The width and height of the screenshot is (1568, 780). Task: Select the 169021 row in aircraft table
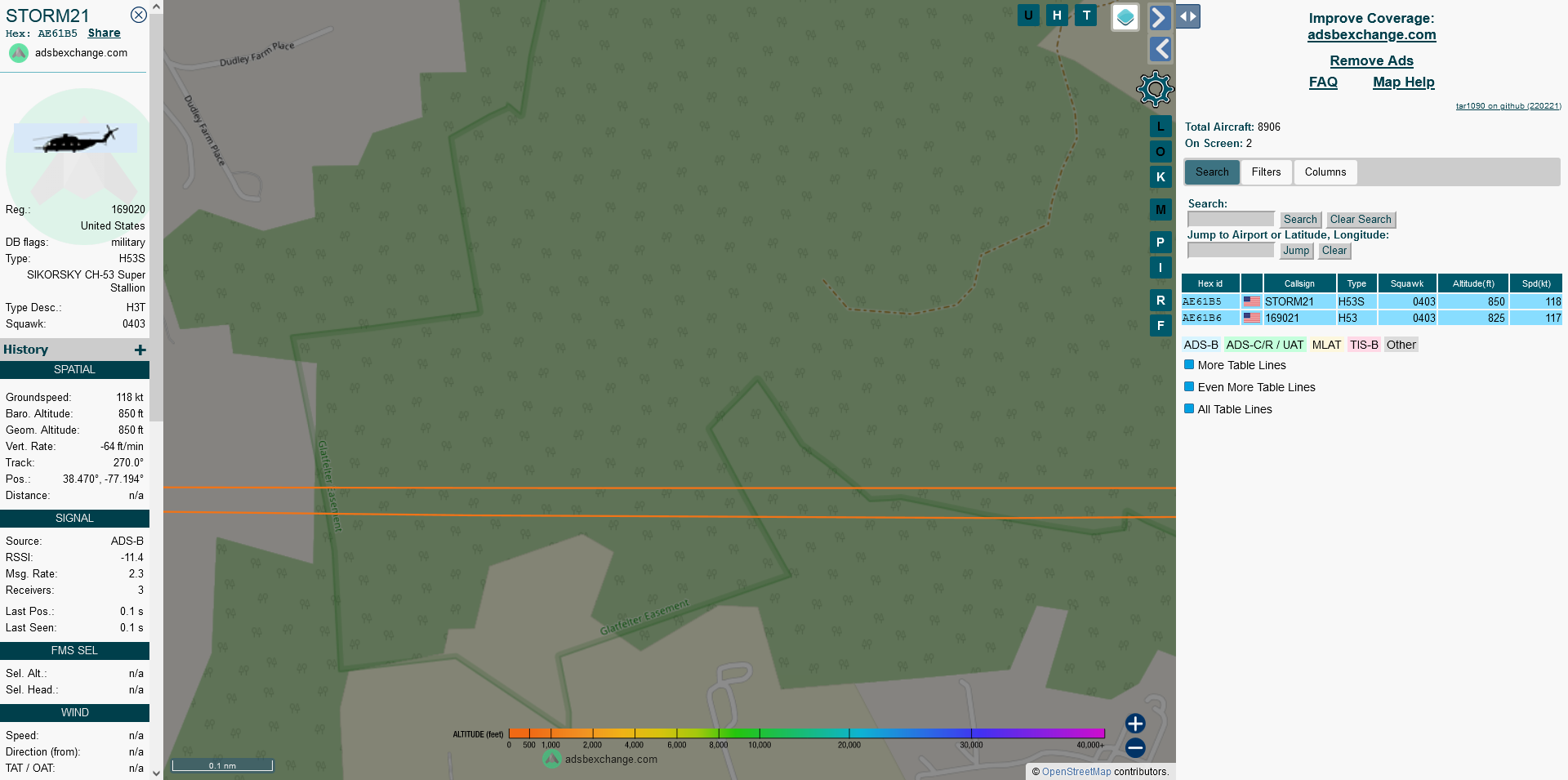(x=1372, y=318)
